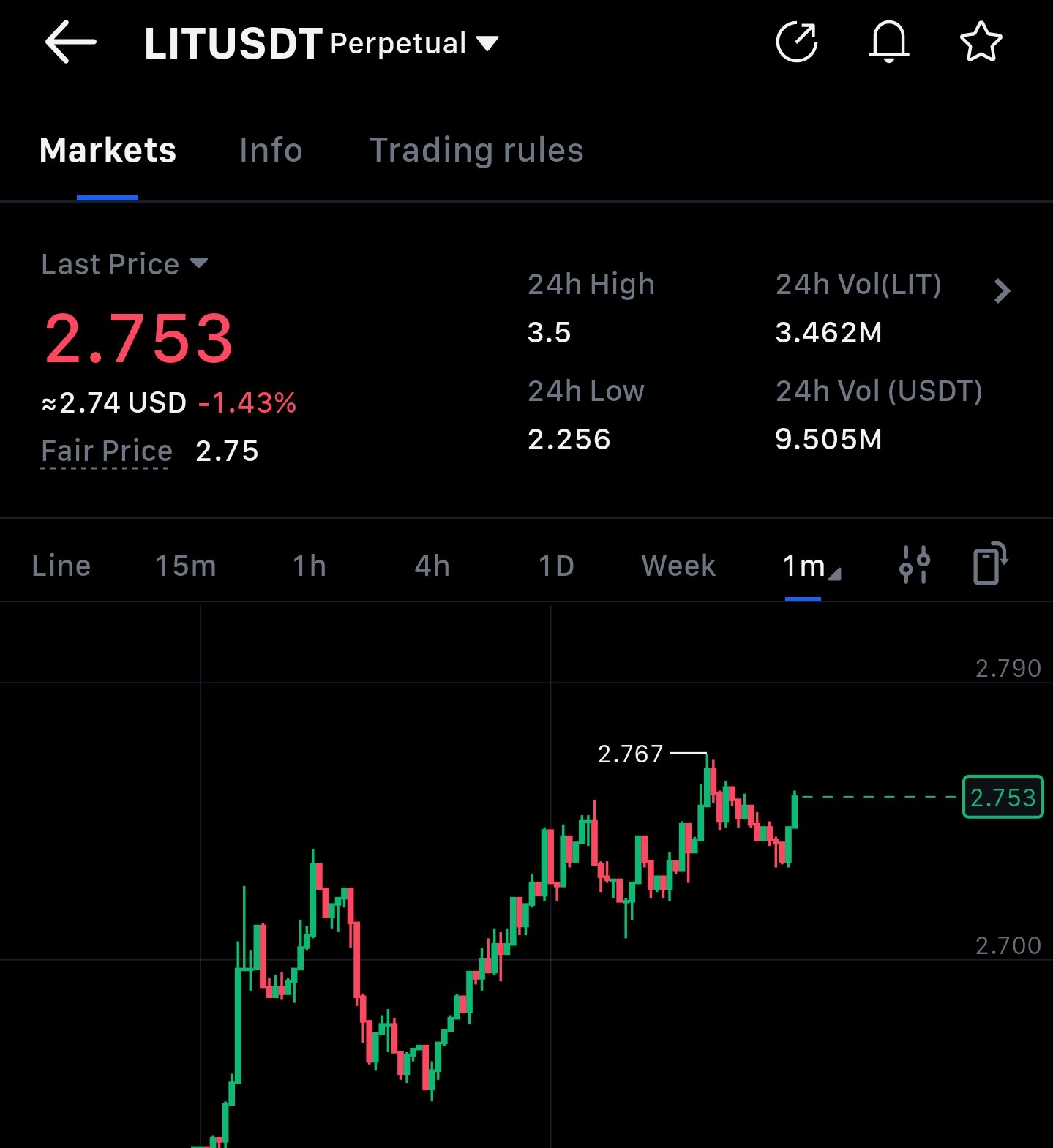This screenshot has width=1053, height=1148.
Task: Expand the 1m interval selector
Action: (x=810, y=566)
